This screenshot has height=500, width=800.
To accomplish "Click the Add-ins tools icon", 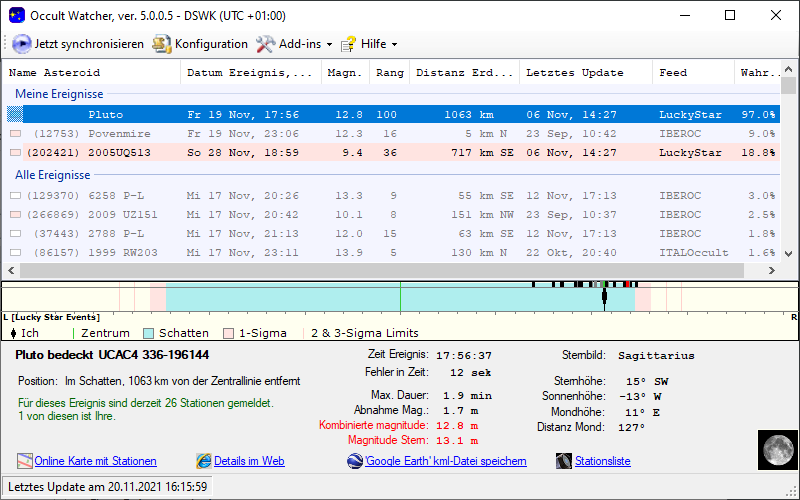I will 265,44.
